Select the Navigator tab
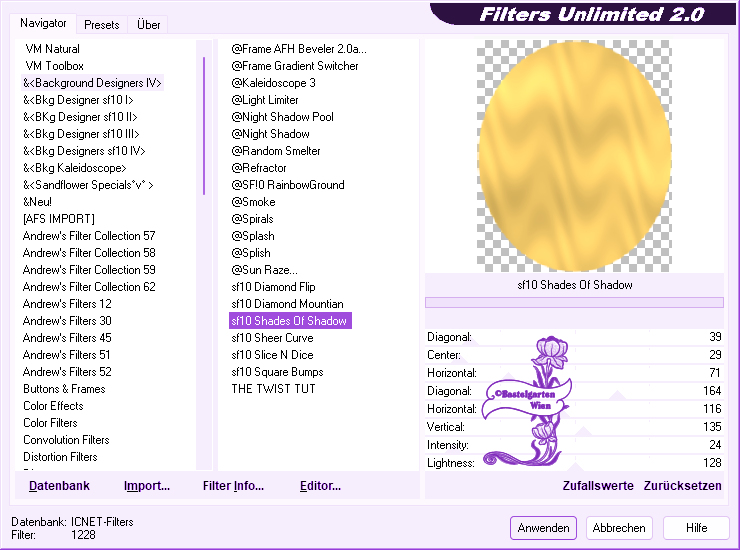 [x=44, y=23]
